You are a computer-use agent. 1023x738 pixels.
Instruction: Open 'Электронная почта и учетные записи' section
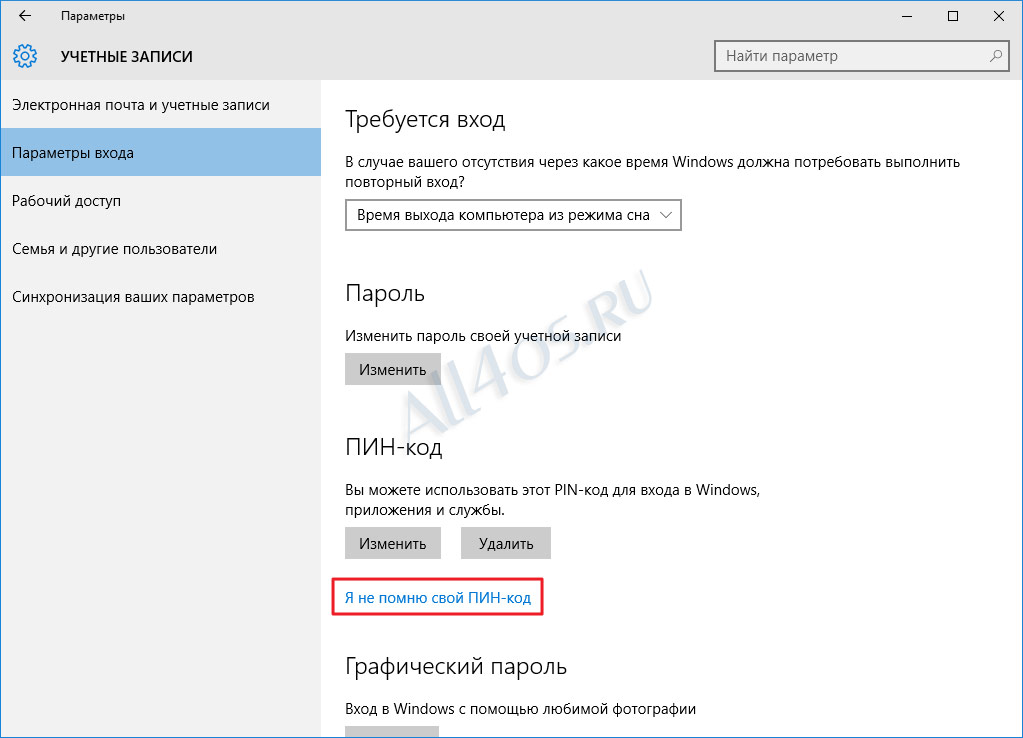[x=160, y=105]
